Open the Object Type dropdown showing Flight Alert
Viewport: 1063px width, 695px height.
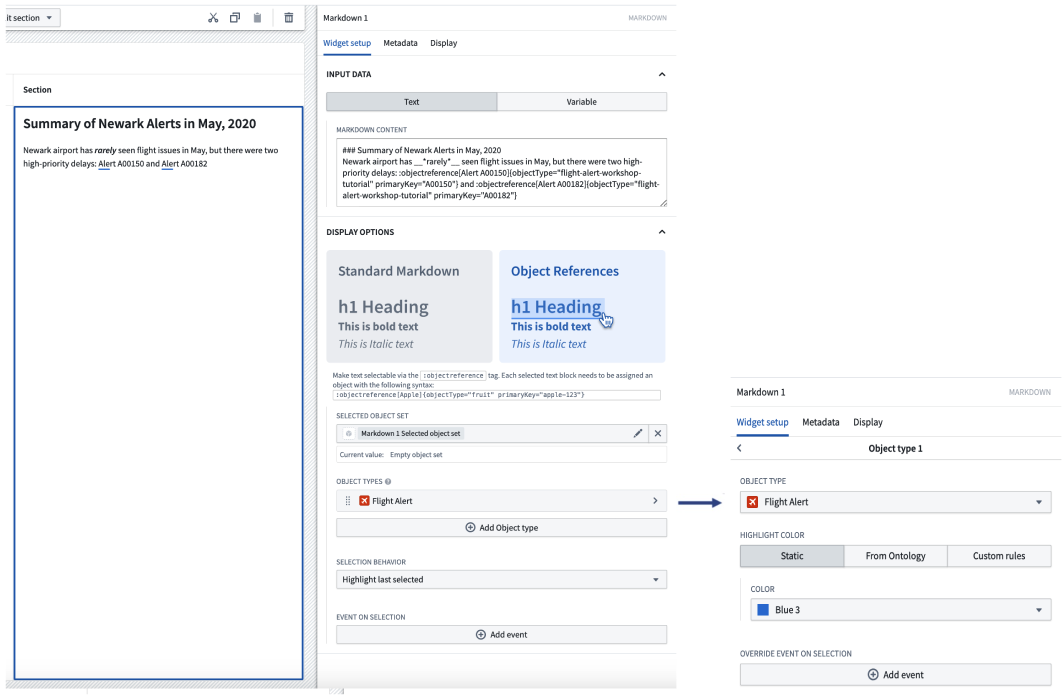(896, 502)
